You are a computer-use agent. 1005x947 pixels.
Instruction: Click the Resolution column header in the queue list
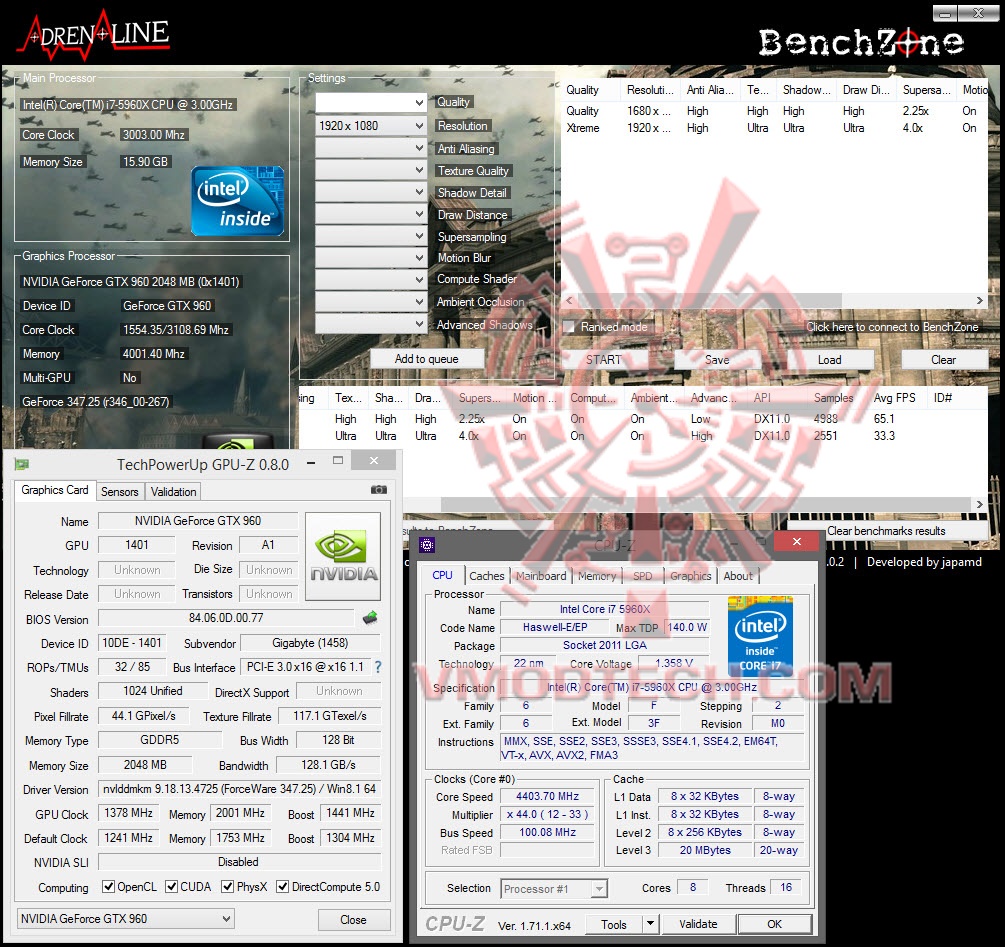649,90
